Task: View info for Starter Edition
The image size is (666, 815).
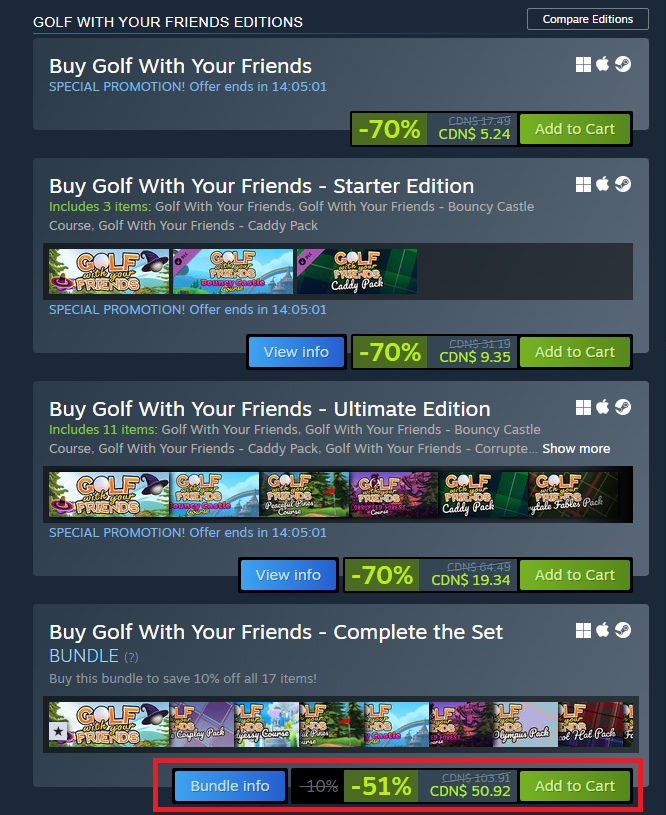Action: (296, 352)
